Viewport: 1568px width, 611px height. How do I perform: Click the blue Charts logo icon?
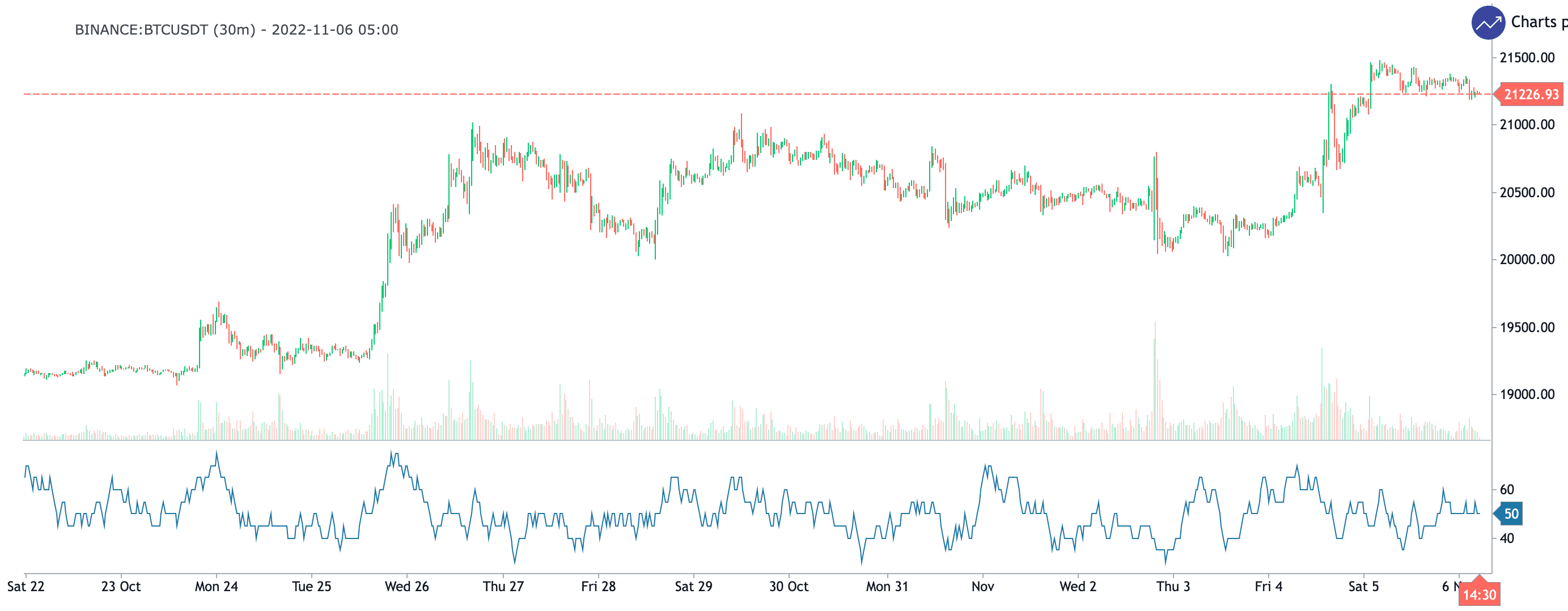coord(1488,23)
